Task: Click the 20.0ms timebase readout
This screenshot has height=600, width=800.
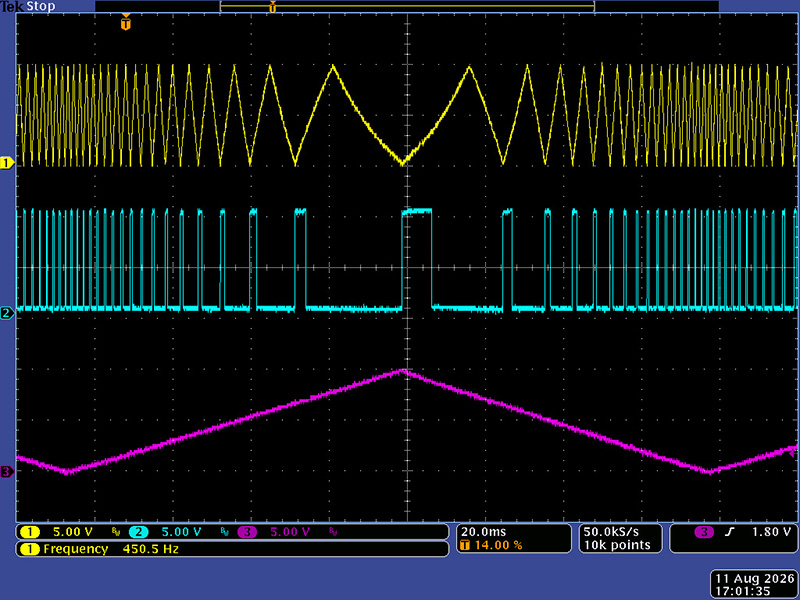Action: click(483, 532)
